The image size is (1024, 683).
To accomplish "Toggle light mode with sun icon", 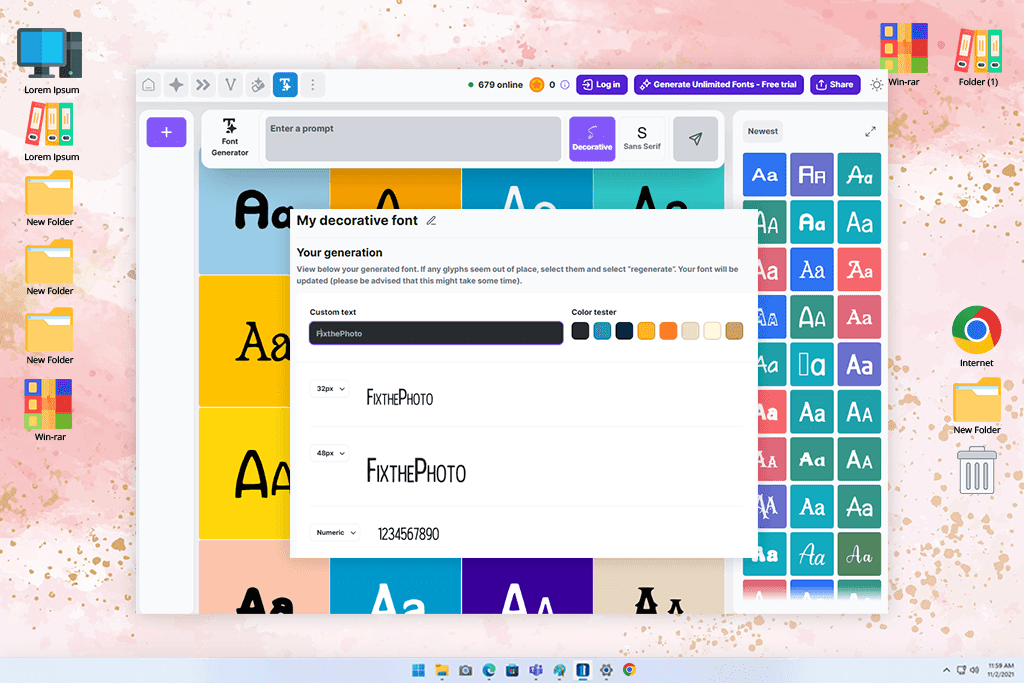I will [x=876, y=85].
